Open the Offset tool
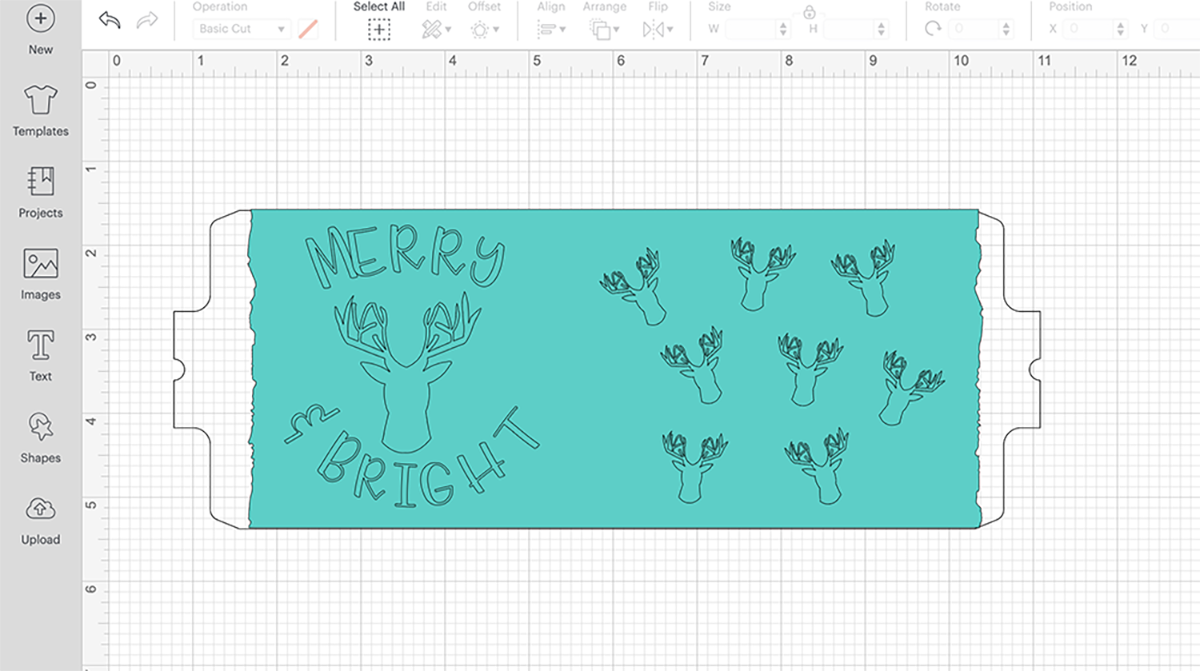Screen dimensions: 1200x671 point(485,30)
